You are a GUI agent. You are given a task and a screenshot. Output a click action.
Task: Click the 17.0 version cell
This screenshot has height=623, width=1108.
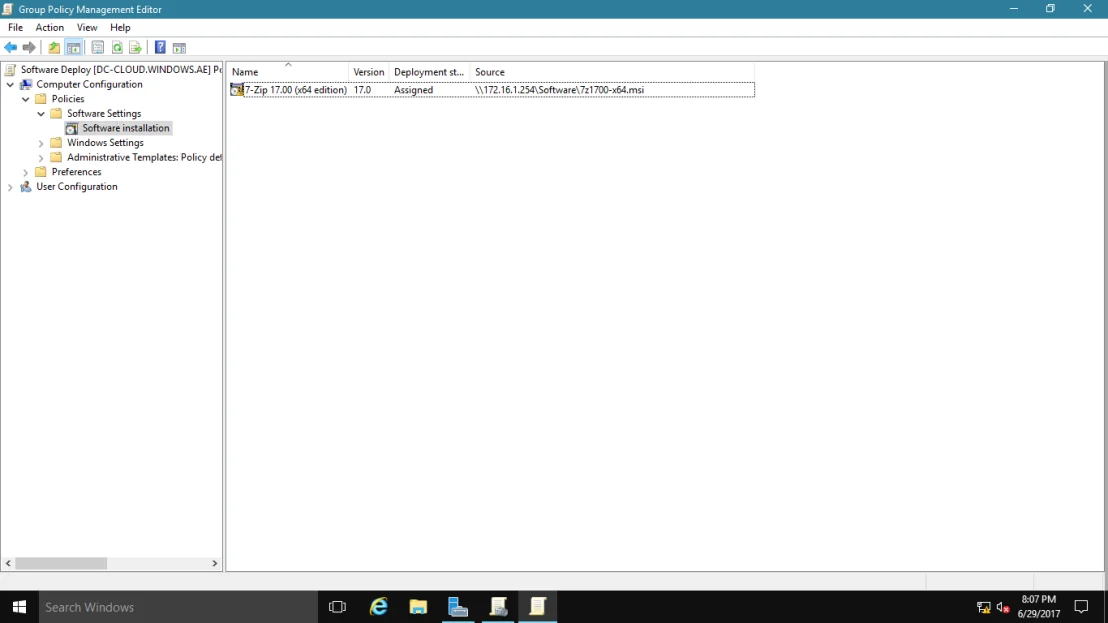[363, 90]
